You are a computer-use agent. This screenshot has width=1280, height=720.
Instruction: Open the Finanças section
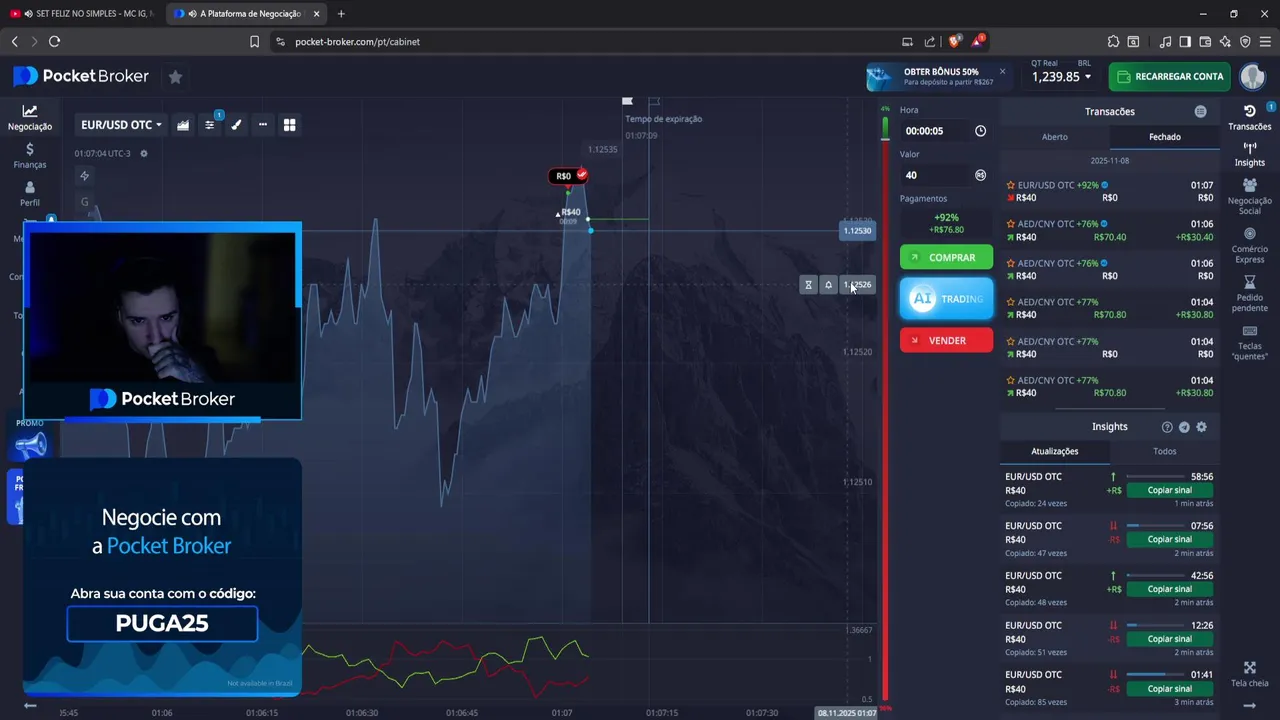pos(30,155)
